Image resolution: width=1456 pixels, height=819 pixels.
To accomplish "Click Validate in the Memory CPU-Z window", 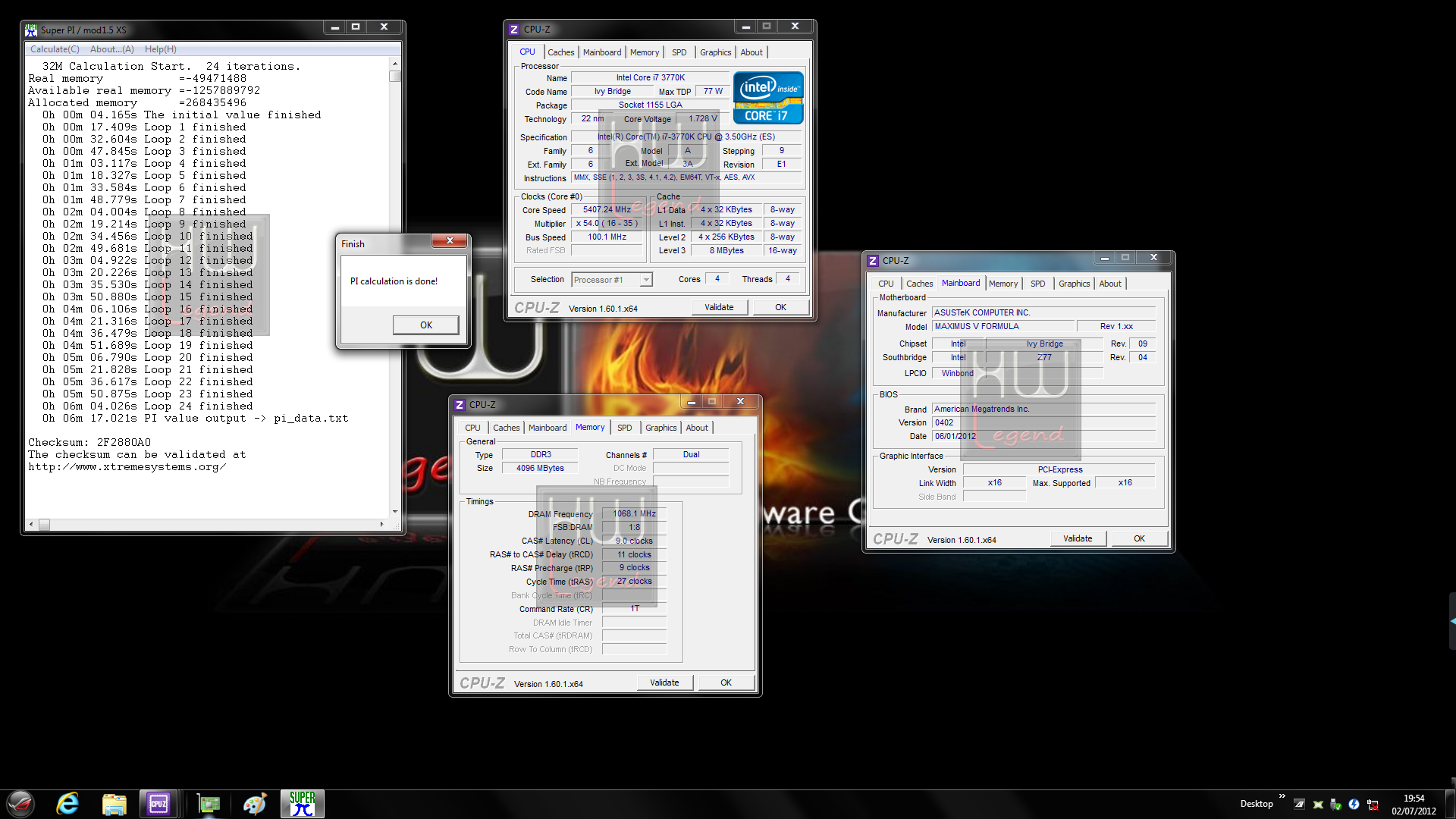I will 664,682.
